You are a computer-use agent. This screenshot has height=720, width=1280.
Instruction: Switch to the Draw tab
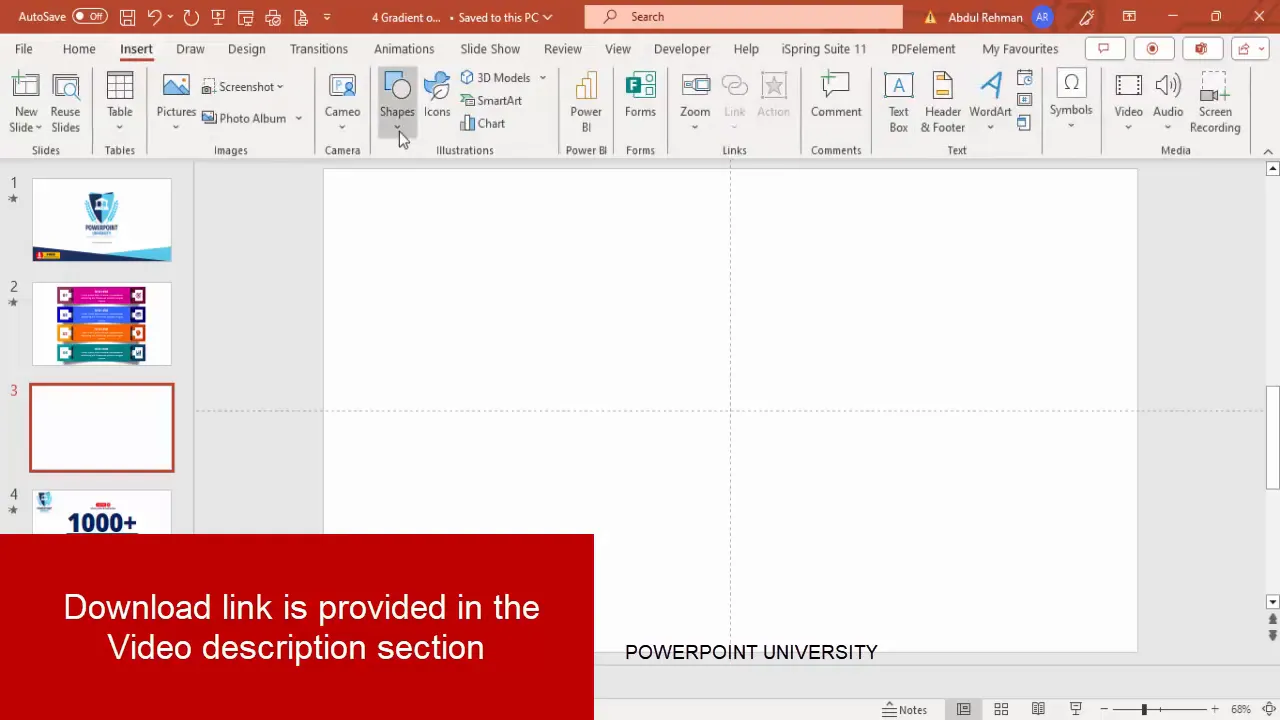(x=190, y=49)
